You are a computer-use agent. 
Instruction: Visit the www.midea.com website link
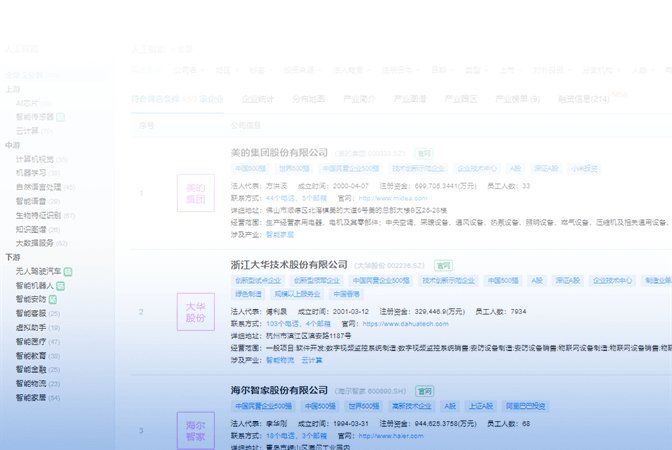[x=393, y=198]
